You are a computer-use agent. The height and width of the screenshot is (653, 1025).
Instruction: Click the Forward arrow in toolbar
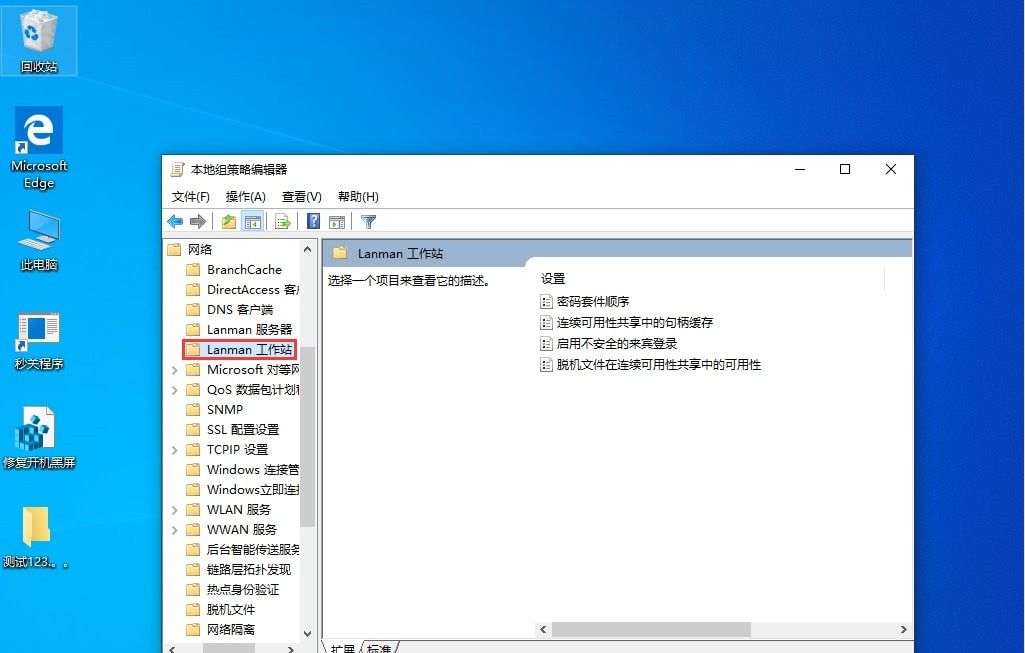point(197,222)
